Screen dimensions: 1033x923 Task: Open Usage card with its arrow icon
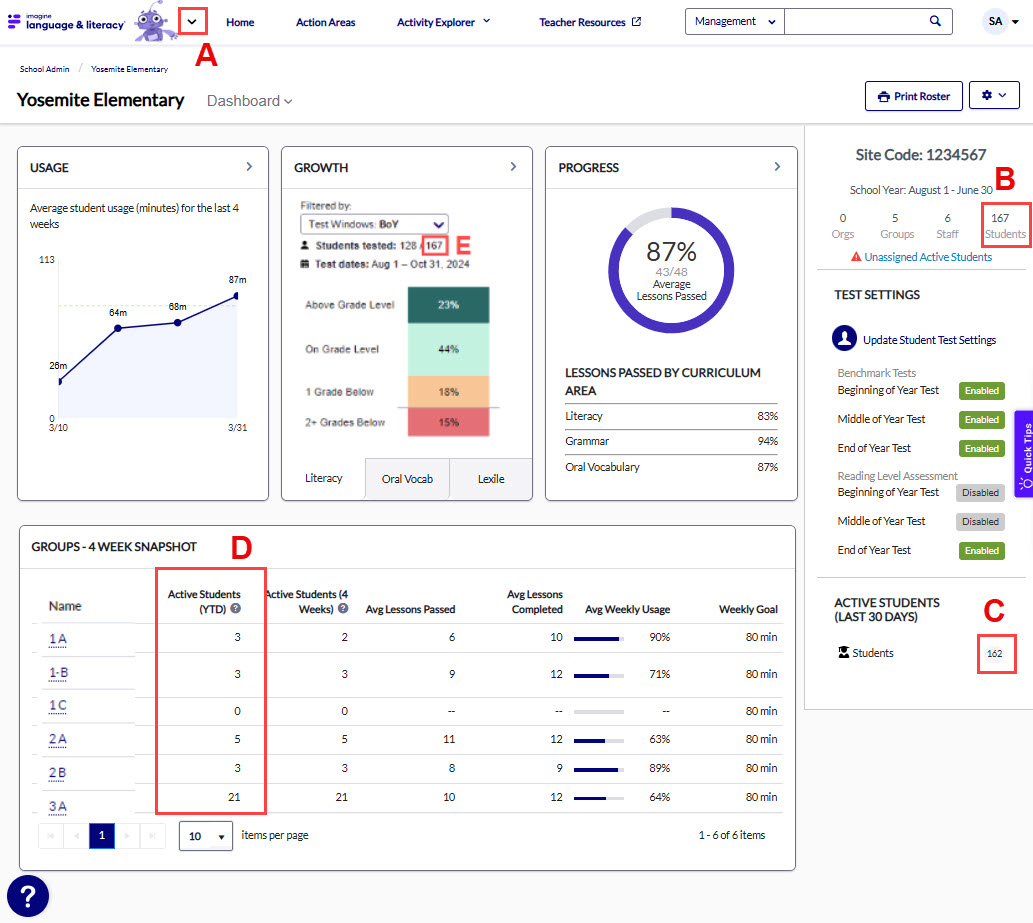[x=249, y=167]
